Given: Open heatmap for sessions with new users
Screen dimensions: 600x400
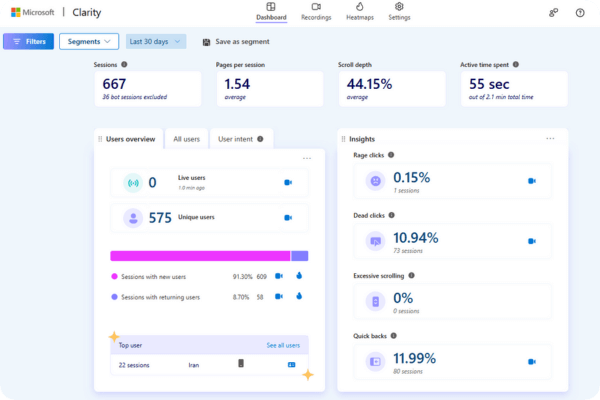Looking at the screenshot, I should click(x=299, y=276).
